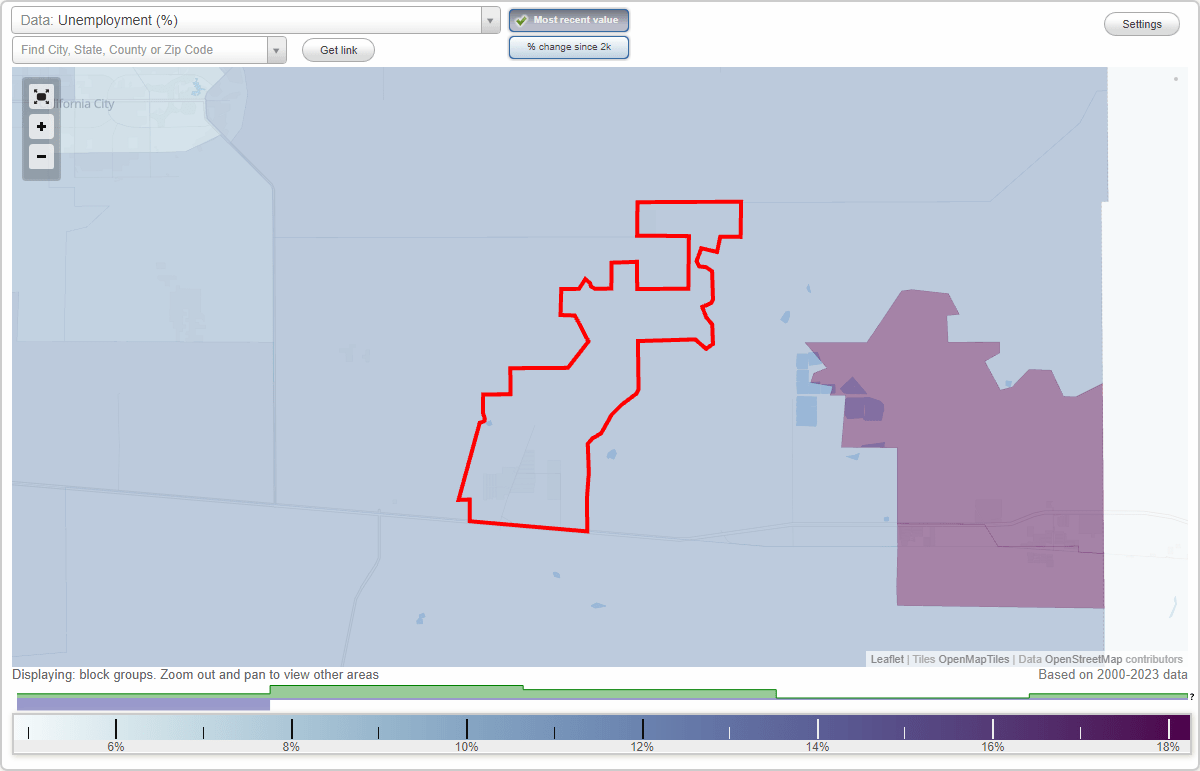Click the California City label on the map

(83, 104)
